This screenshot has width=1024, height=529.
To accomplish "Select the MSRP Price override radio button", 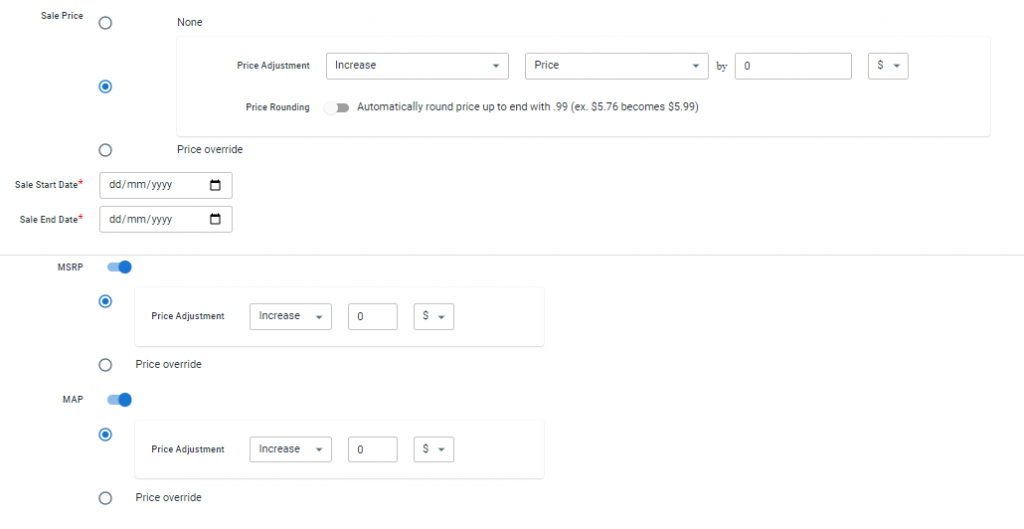I will pyautogui.click(x=105, y=365).
